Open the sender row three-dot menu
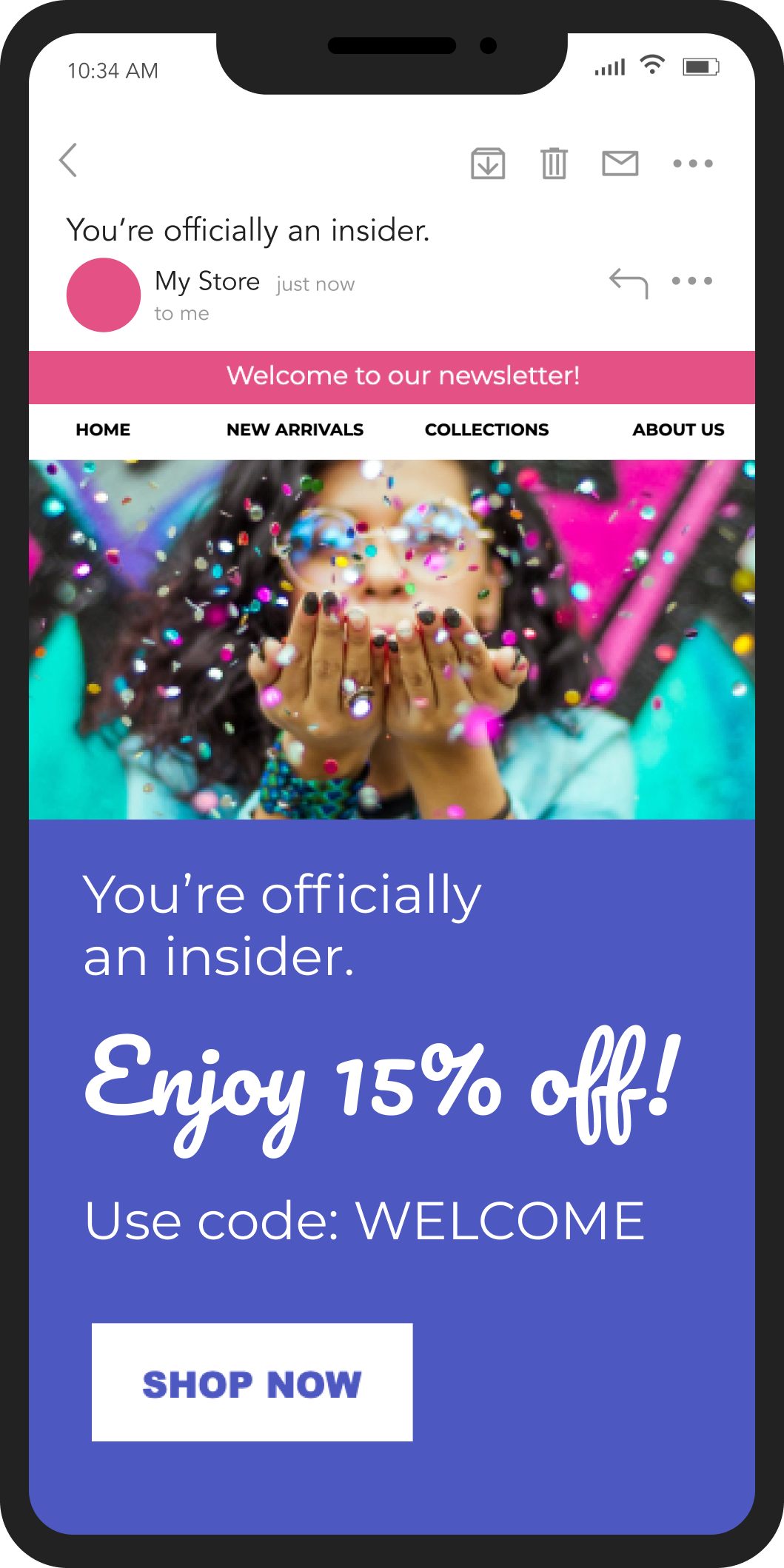The height and width of the screenshot is (1568, 784). (x=692, y=281)
